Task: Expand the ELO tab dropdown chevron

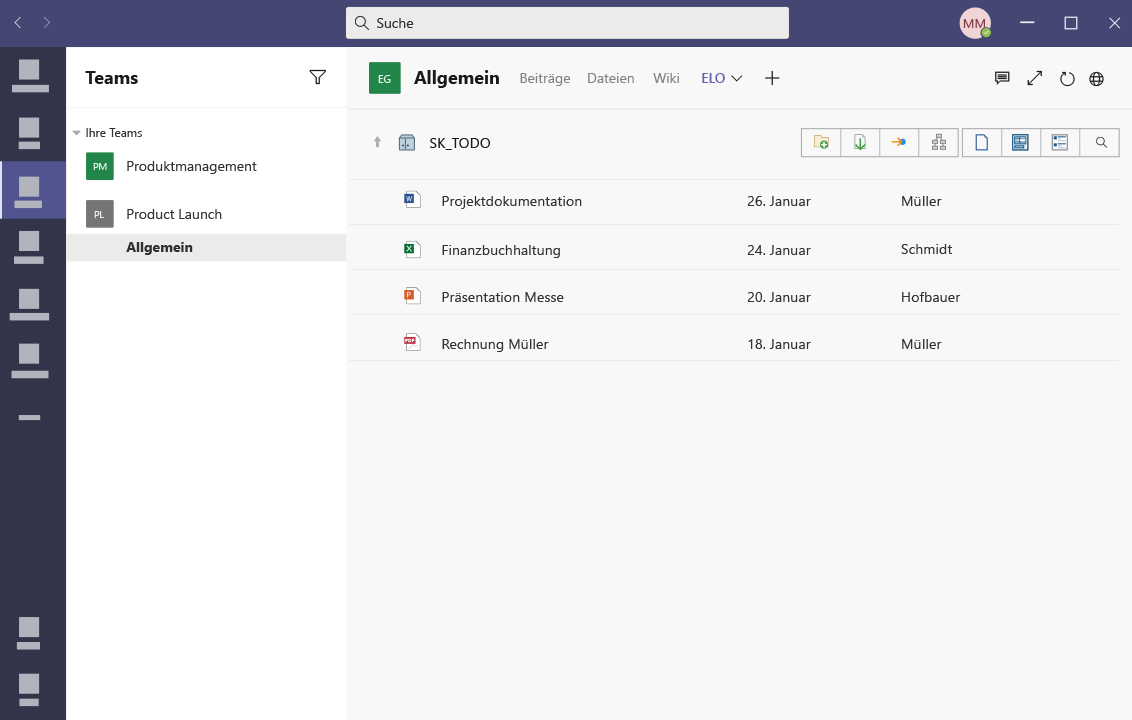Action: [736, 78]
